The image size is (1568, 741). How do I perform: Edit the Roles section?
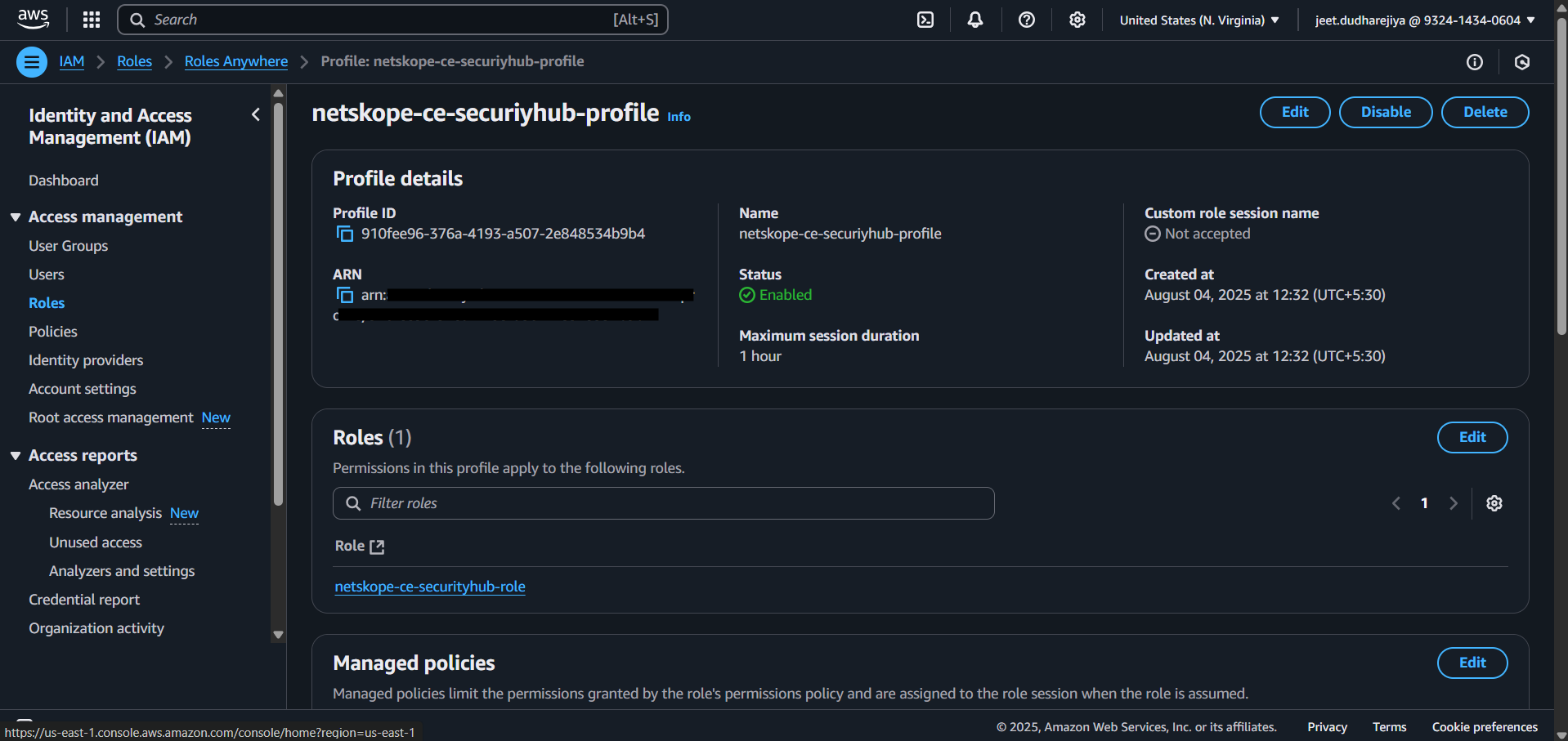[x=1472, y=437]
